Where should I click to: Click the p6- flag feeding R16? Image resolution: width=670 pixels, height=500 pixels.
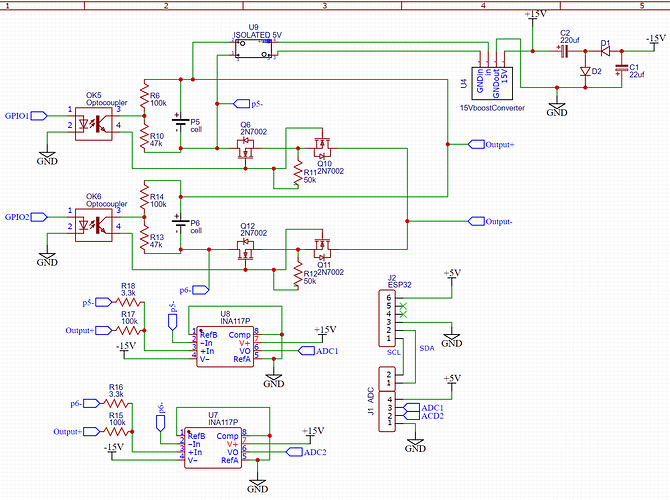(92, 403)
